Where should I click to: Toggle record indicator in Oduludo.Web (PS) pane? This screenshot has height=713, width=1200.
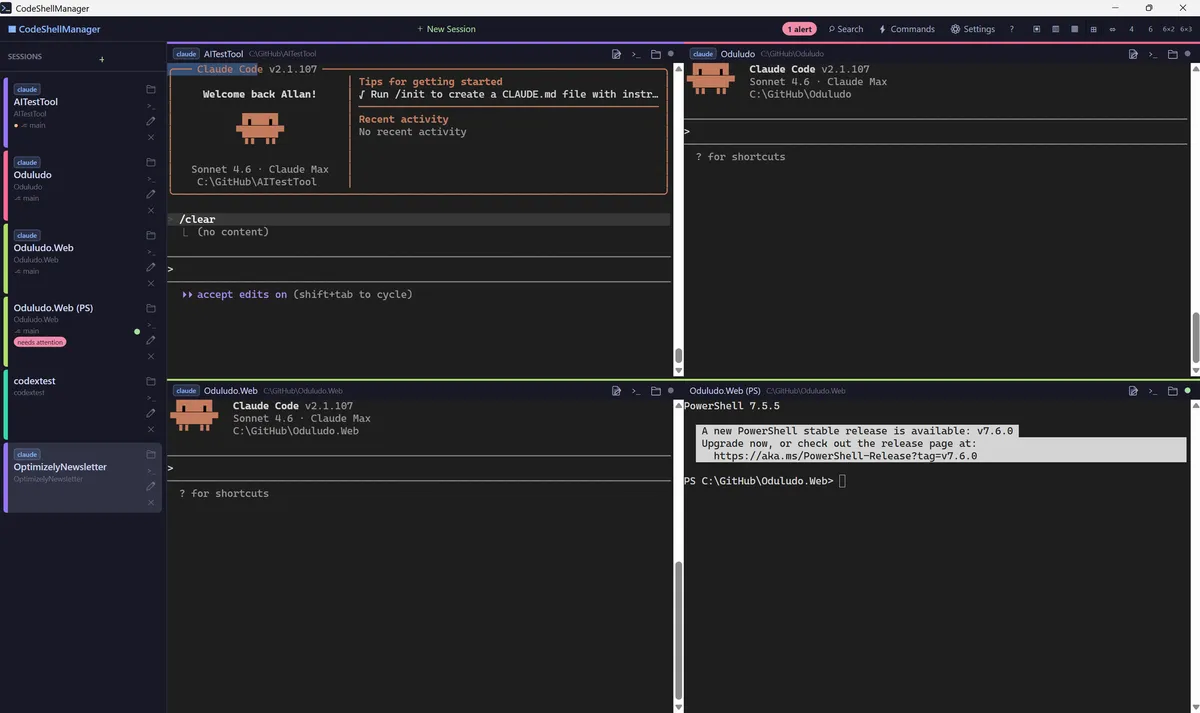pos(1189,391)
